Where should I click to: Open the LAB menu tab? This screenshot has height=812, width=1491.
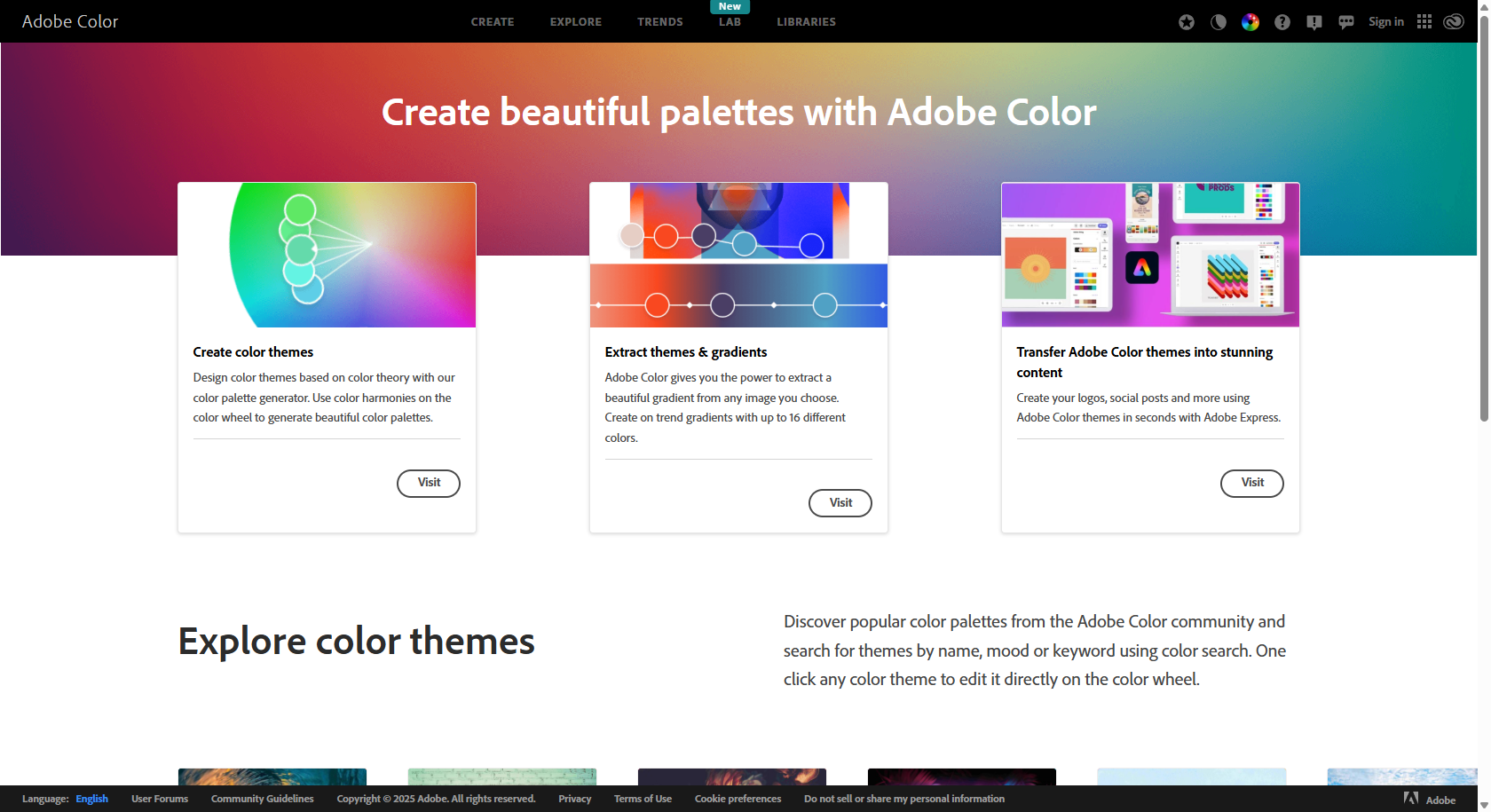pos(730,22)
